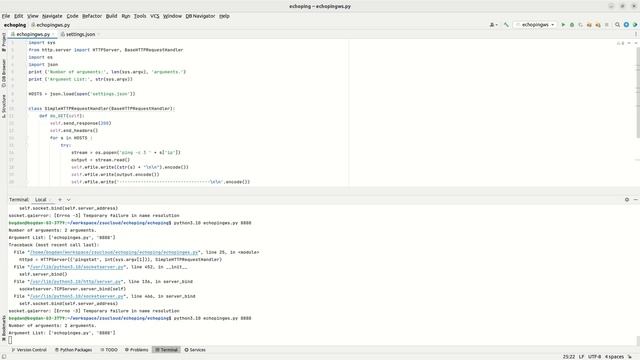Change the LF line separator
640x360 pixels.
582,357
